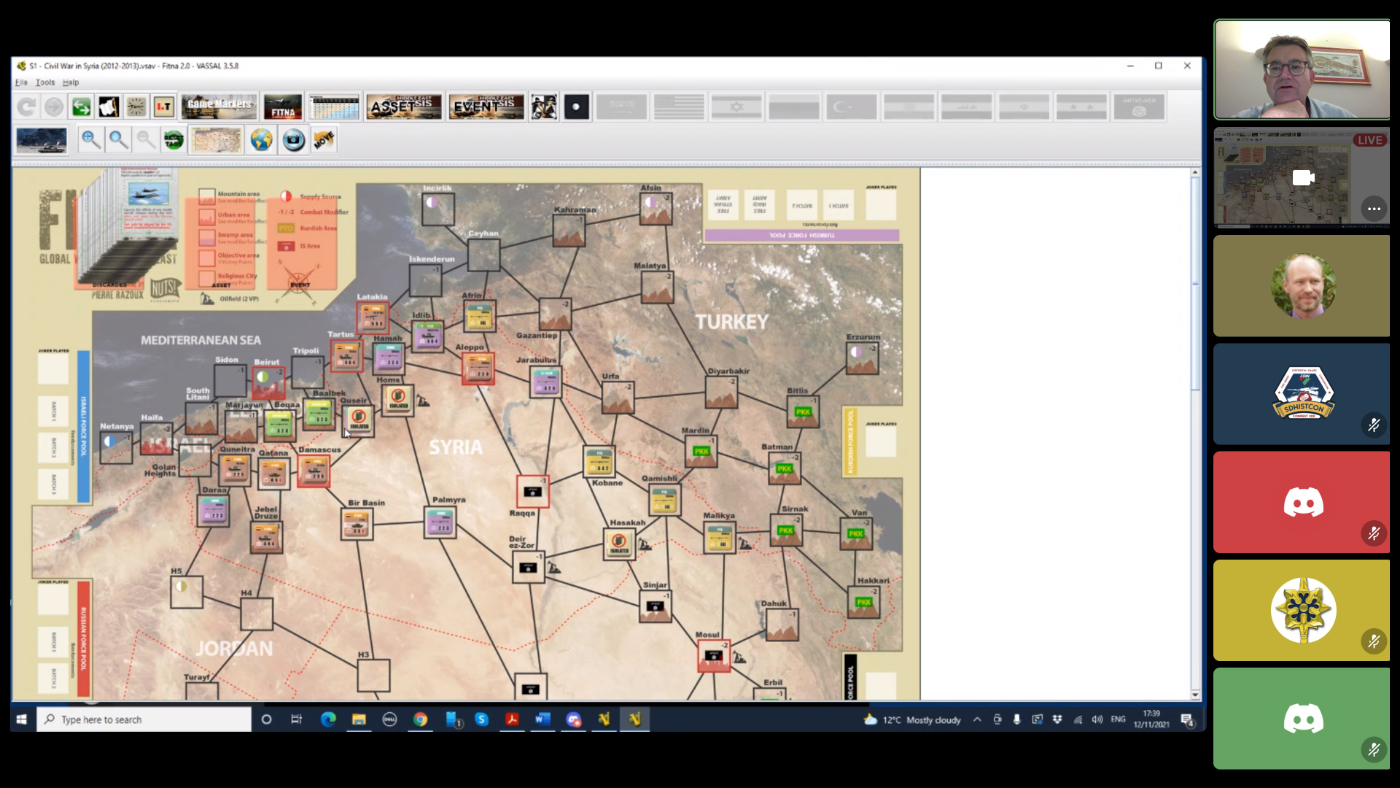
Task: Click the yellow compass-star participant tile
Action: (x=1301, y=610)
